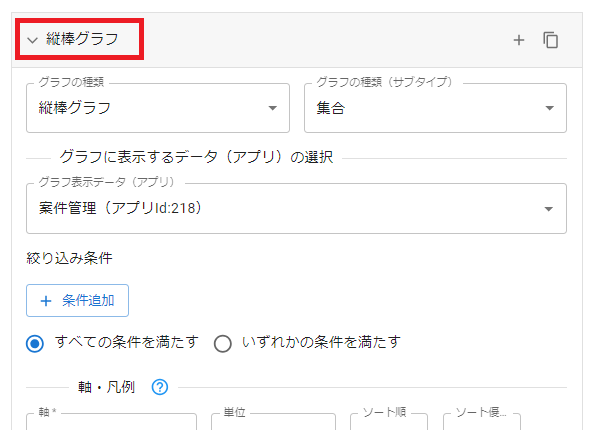Click the duplicate copy icon in the header
Screen dimensions: 589x430
point(550,40)
